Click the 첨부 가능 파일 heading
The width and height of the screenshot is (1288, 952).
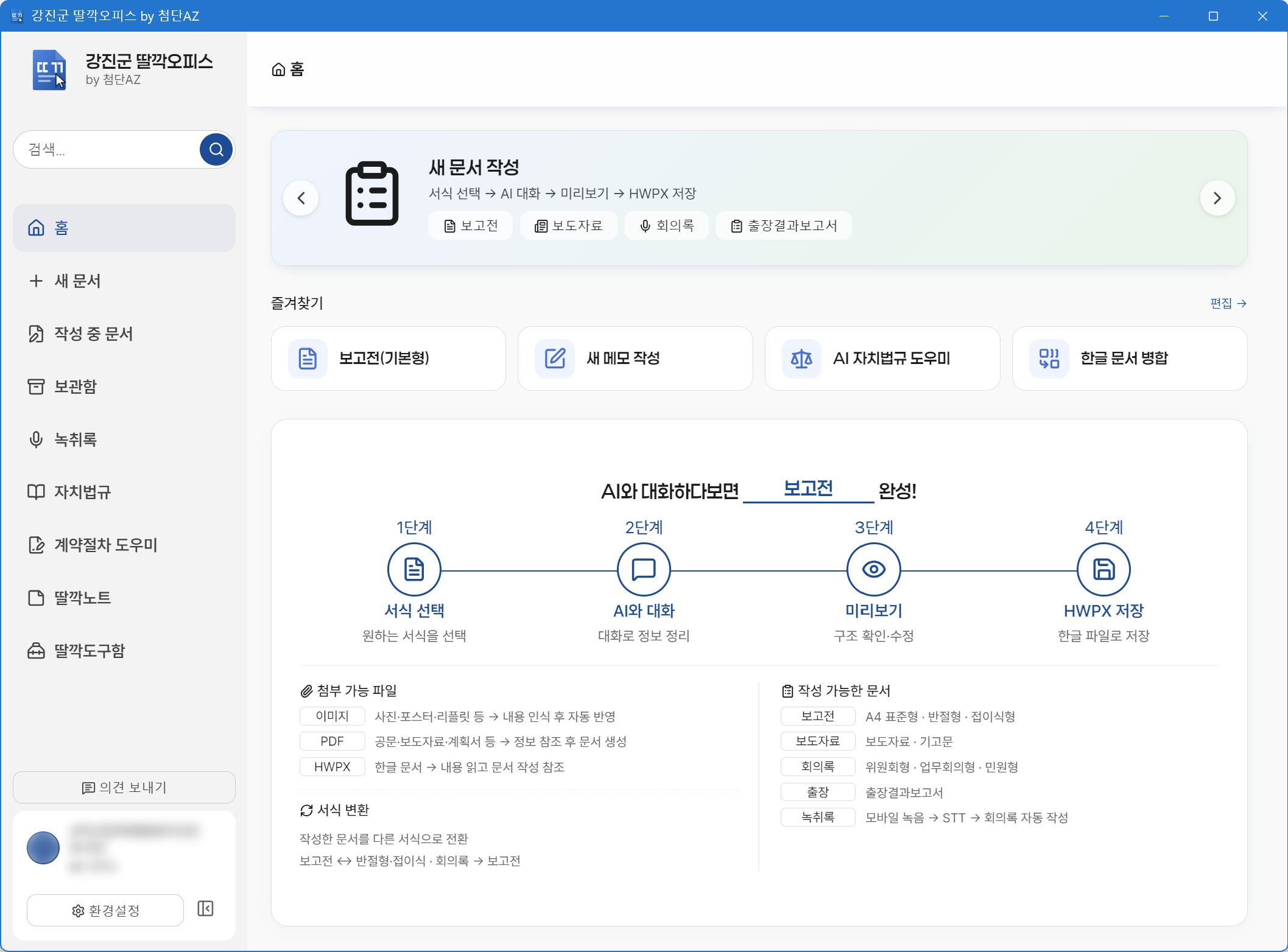coord(349,691)
